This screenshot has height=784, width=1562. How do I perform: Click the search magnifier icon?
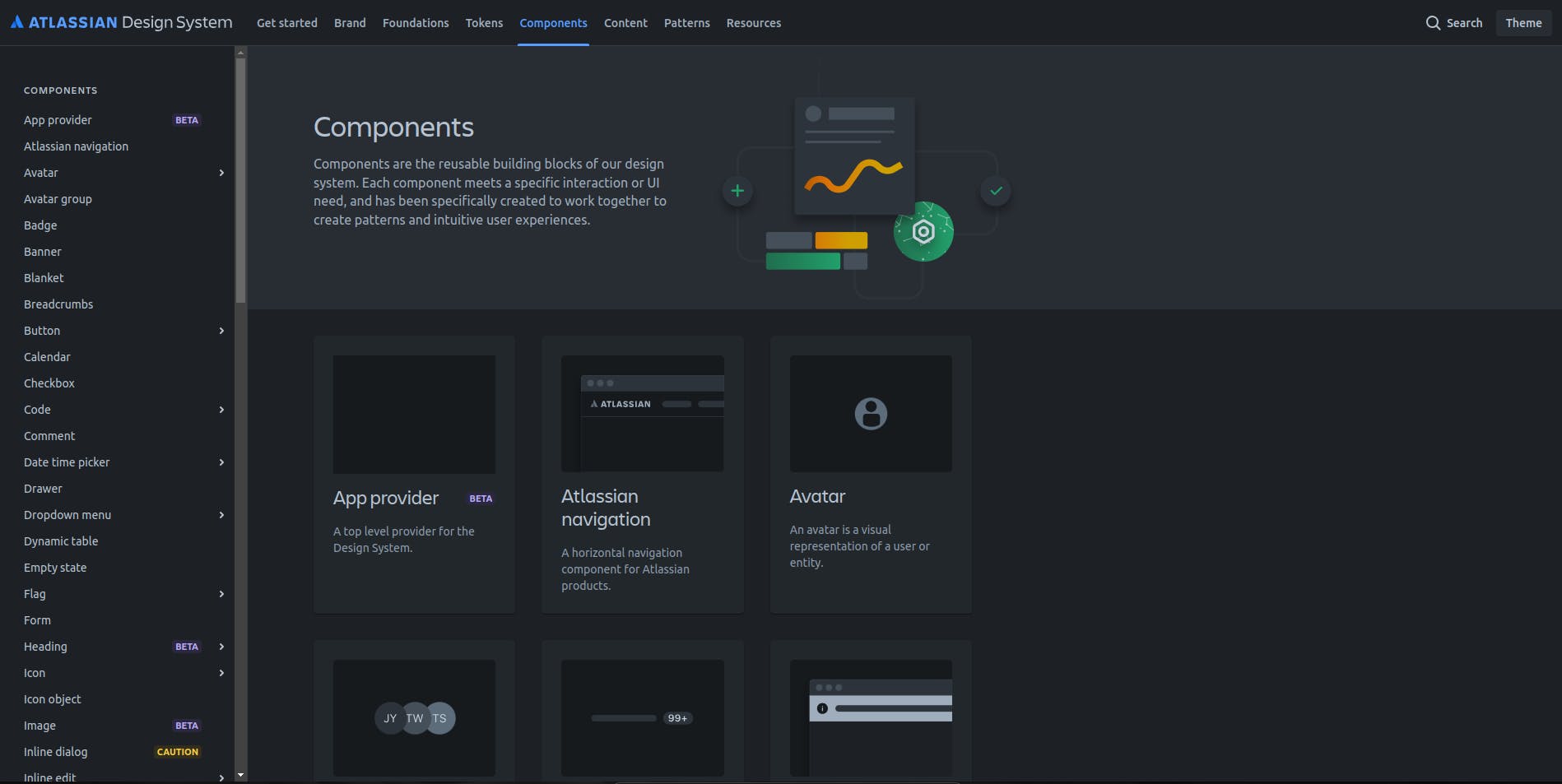coord(1433,23)
